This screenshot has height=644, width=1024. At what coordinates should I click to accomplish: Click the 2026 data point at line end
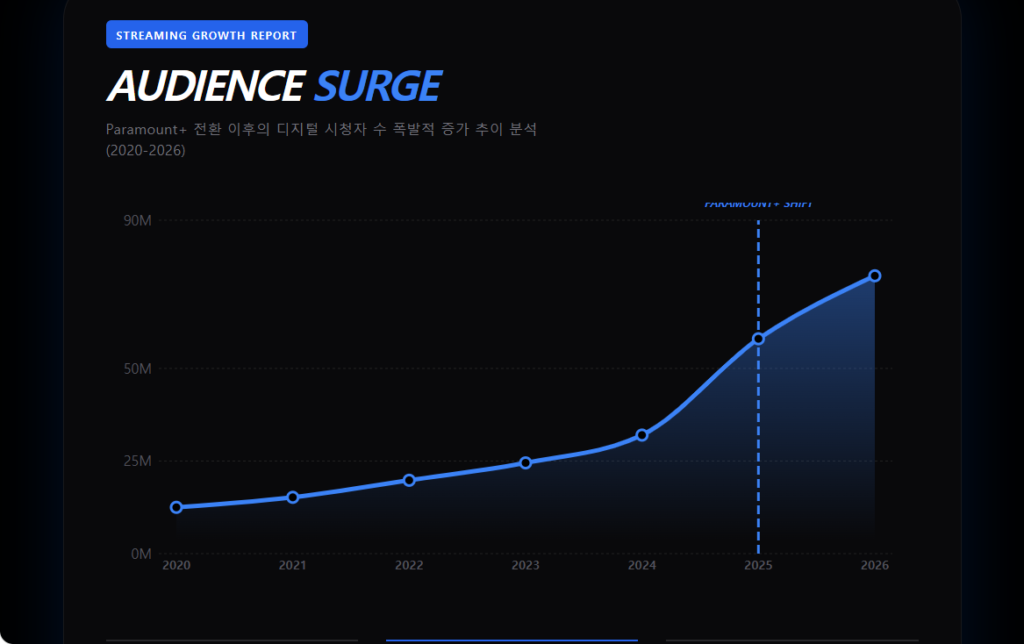pyautogui.click(x=874, y=275)
